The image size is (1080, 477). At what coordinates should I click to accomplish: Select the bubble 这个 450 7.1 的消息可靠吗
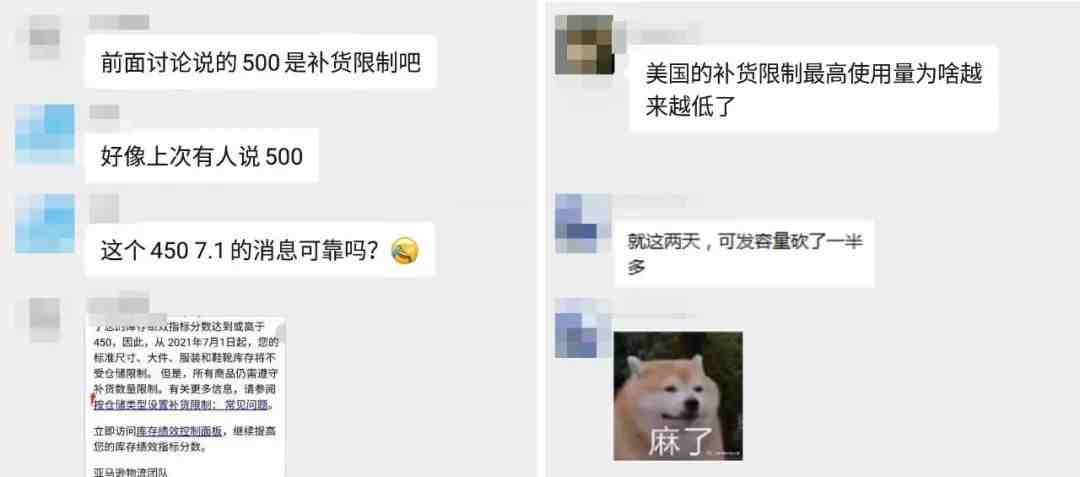[x=260, y=250]
